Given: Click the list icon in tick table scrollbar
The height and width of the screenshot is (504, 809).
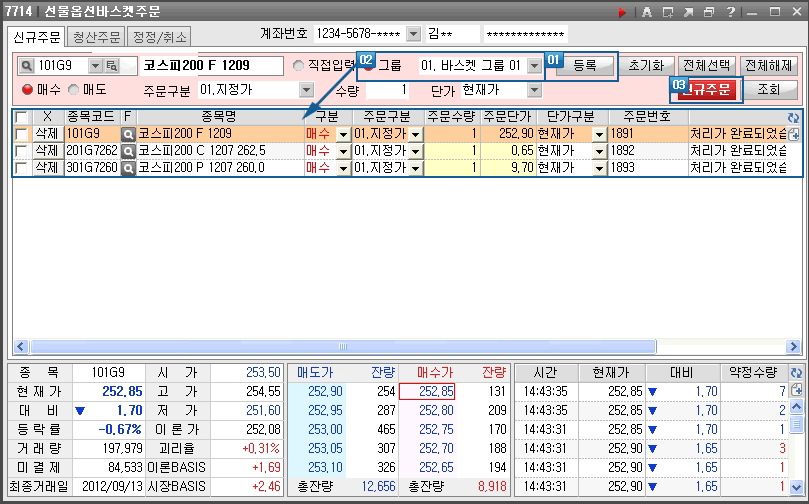Looking at the screenshot, I should coord(797,424).
